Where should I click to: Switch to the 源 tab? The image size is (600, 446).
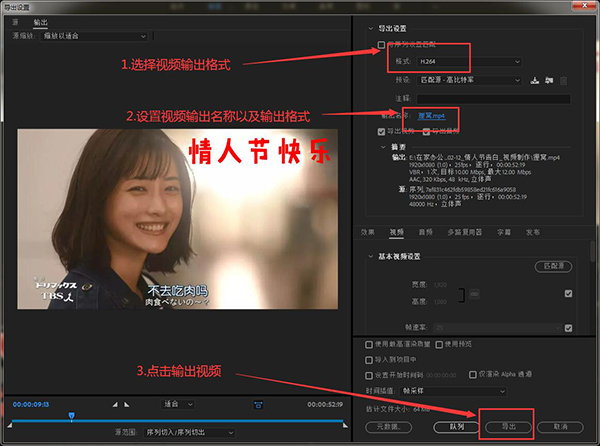(x=15, y=22)
